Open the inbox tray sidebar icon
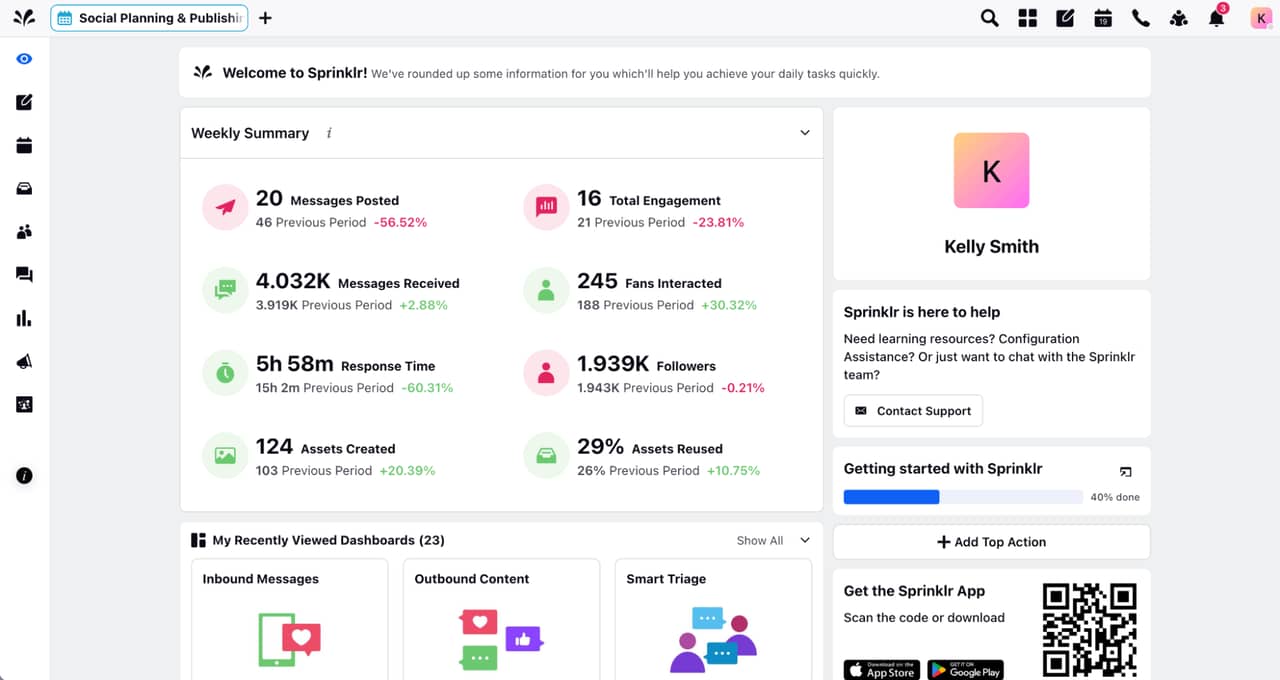Viewport: 1280px width, 680px height. (x=24, y=188)
